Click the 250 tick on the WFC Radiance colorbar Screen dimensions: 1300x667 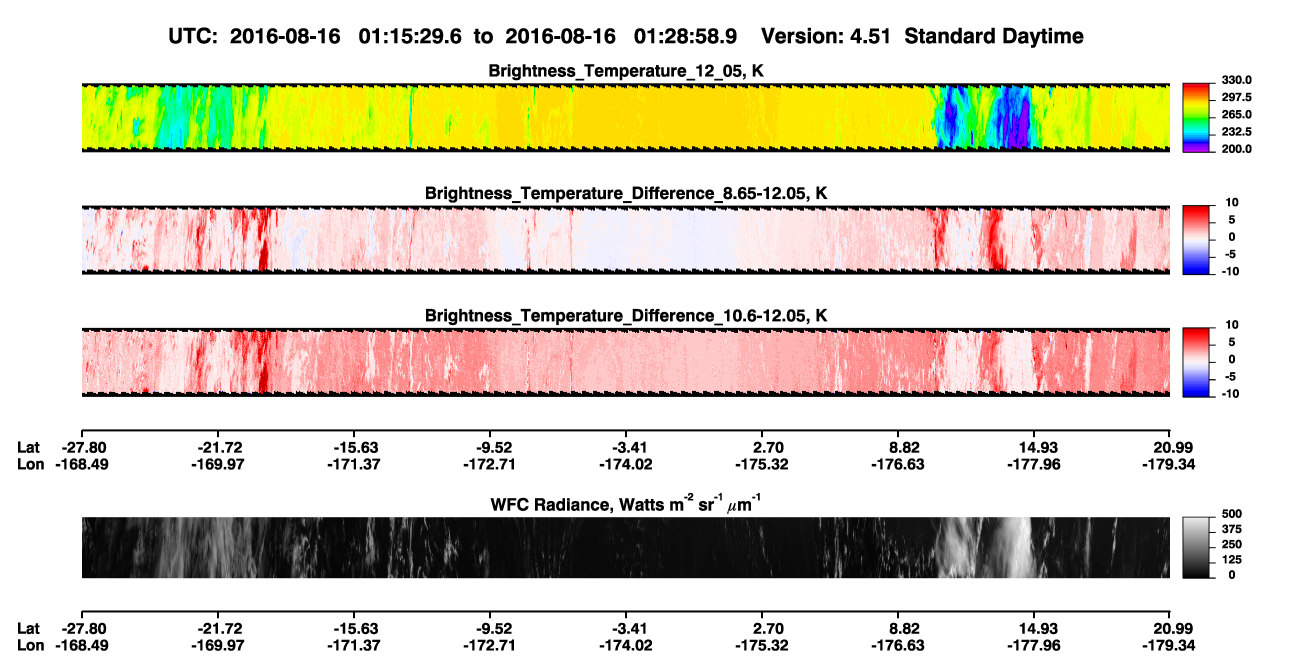point(1231,545)
